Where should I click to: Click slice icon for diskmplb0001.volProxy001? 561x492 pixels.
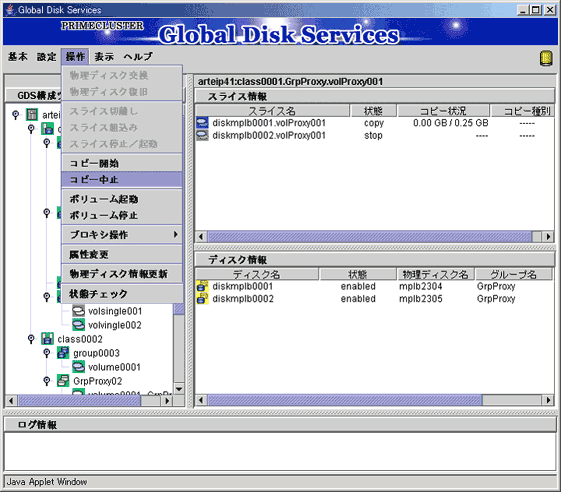(x=203, y=123)
